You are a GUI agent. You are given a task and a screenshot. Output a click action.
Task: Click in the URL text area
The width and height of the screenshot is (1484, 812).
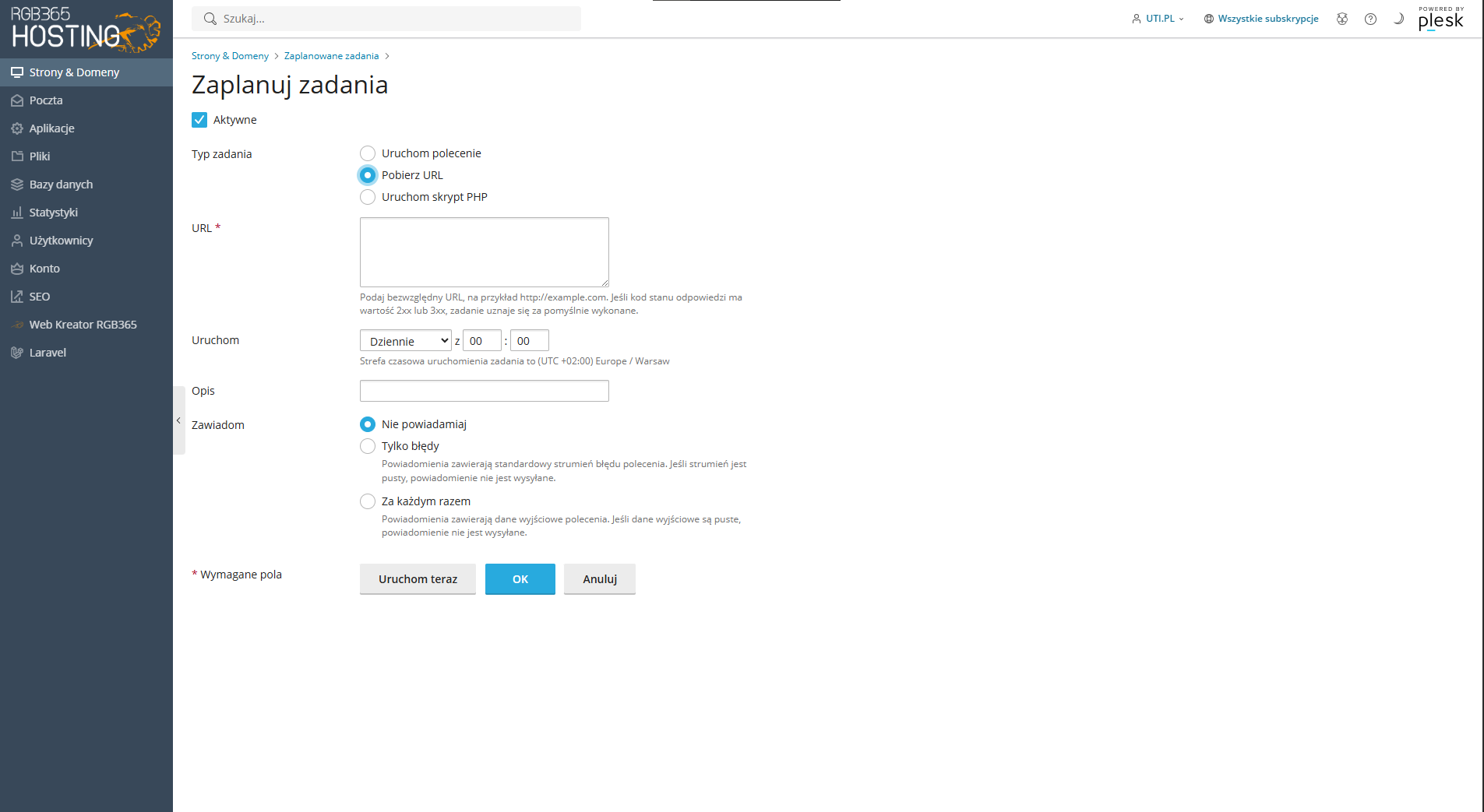click(485, 252)
